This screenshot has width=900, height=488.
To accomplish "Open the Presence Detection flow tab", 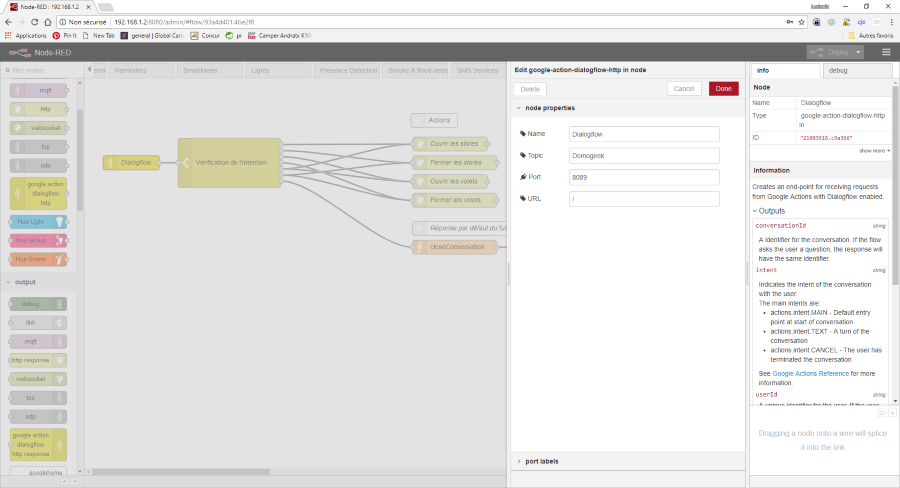I will (347, 71).
